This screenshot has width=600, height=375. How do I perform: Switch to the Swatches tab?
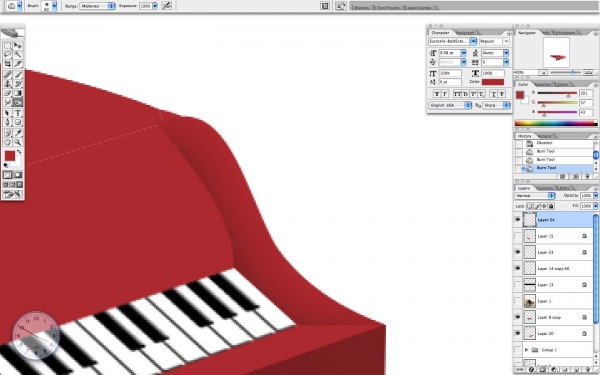543,84
